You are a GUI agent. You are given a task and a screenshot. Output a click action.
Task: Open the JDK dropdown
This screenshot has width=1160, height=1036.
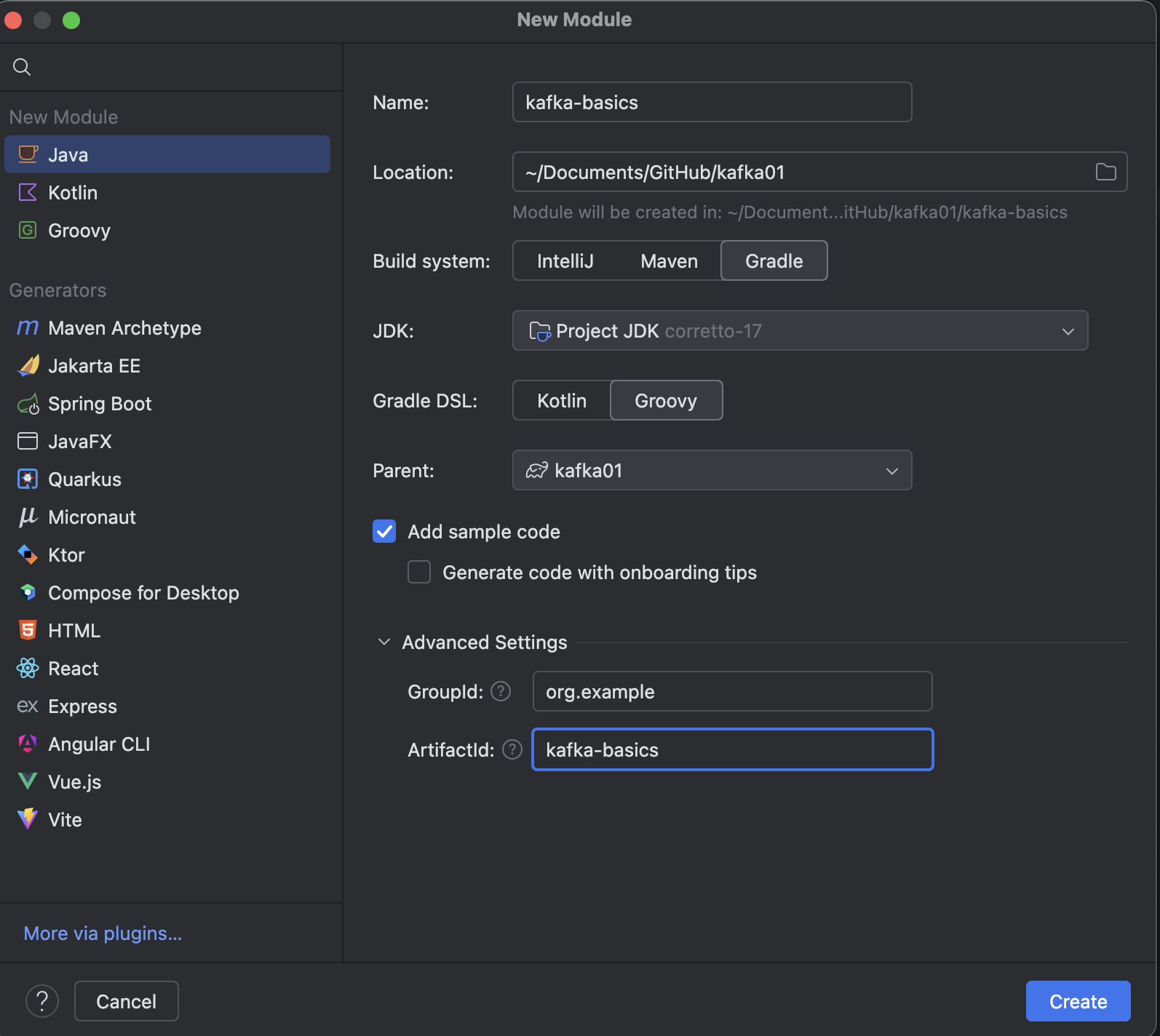coord(801,330)
